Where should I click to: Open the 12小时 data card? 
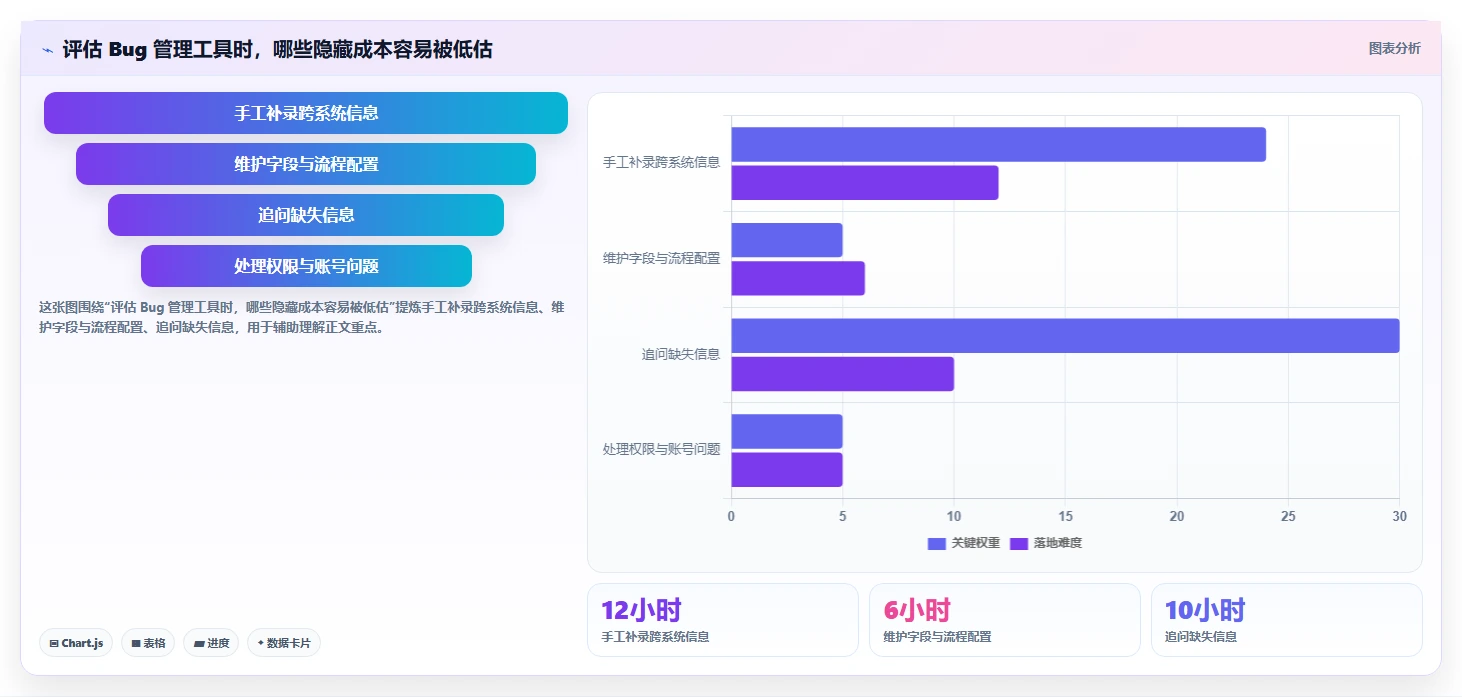click(x=723, y=620)
